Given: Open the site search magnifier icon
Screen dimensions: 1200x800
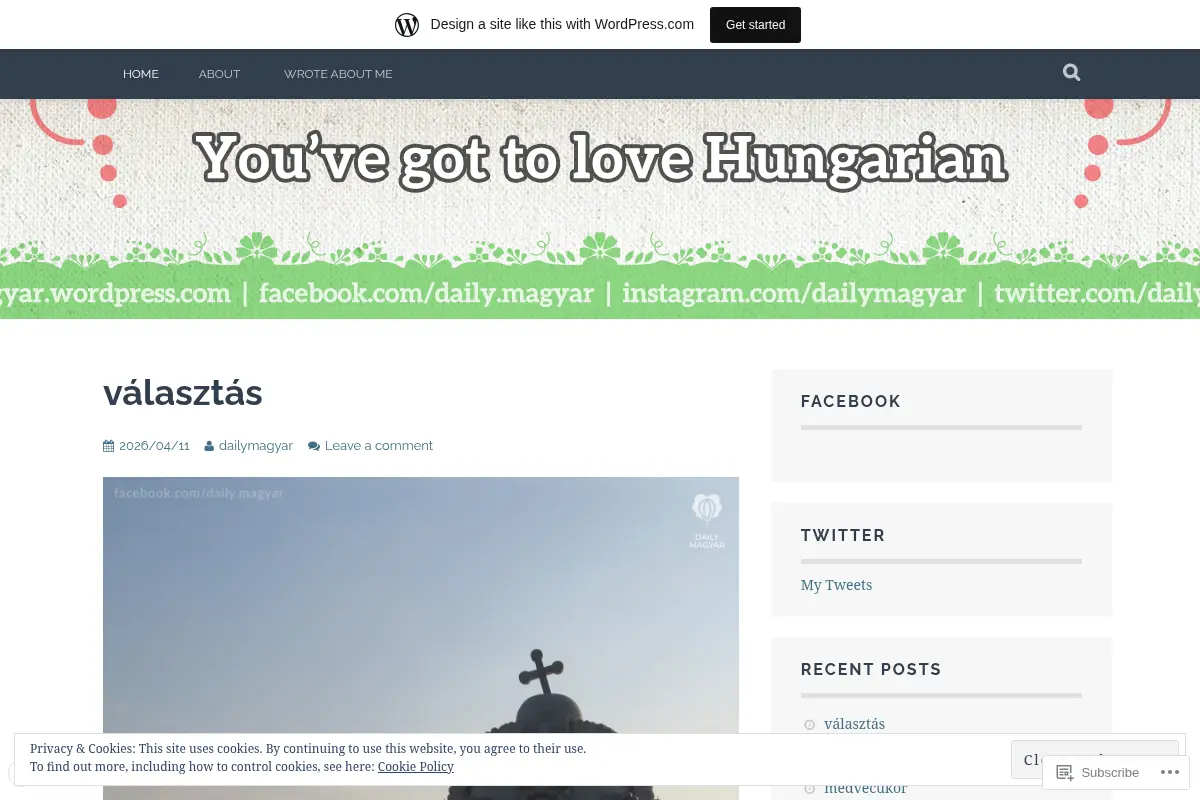Looking at the screenshot, I should (1071, 73).
